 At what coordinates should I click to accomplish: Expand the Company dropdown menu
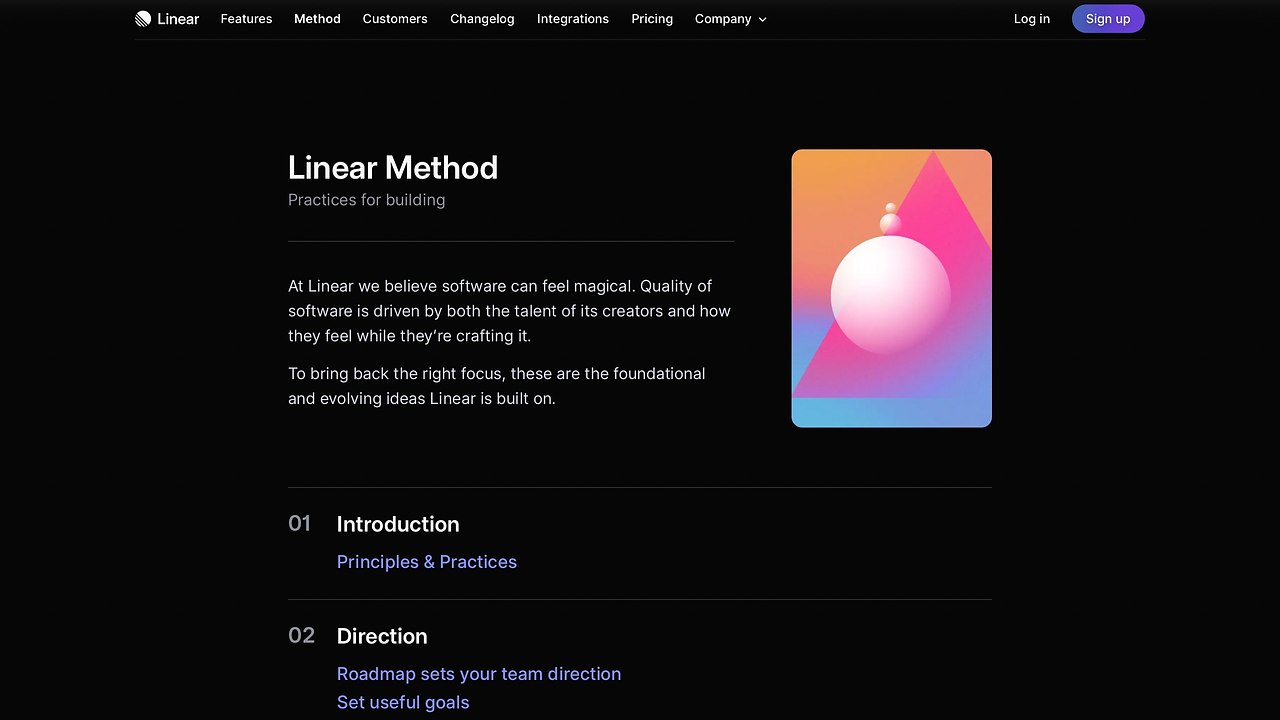[x=731, y=19]
